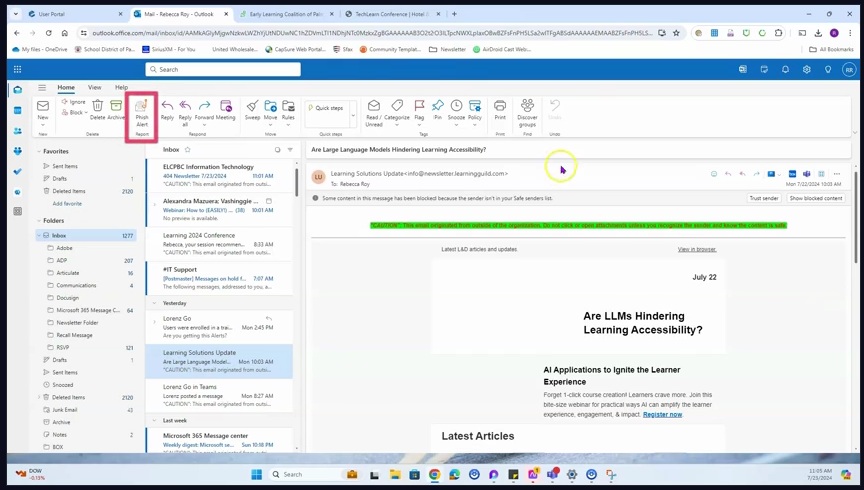Switch to TechLearn Conference browser tab
Viewport: 864px width, 490px height.
click(x=393, y=14)
